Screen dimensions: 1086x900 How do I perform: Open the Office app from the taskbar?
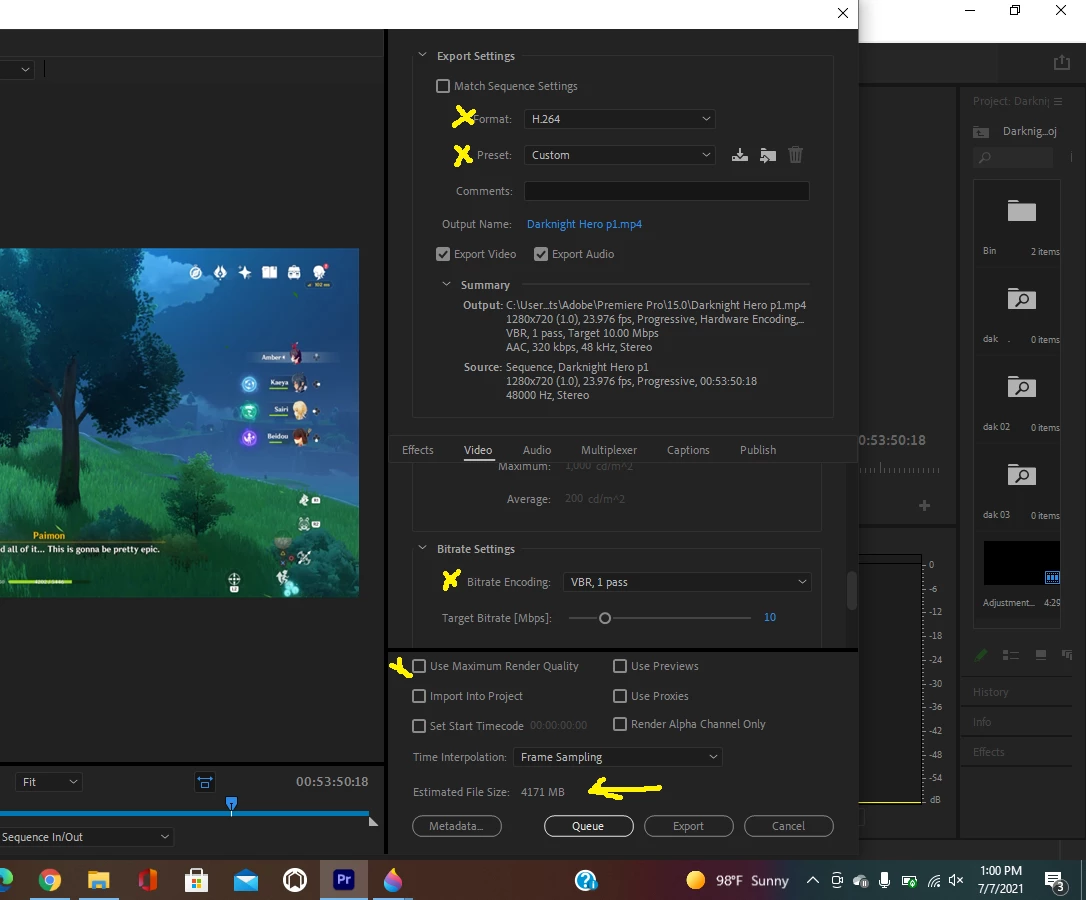(x=148, y=881)
